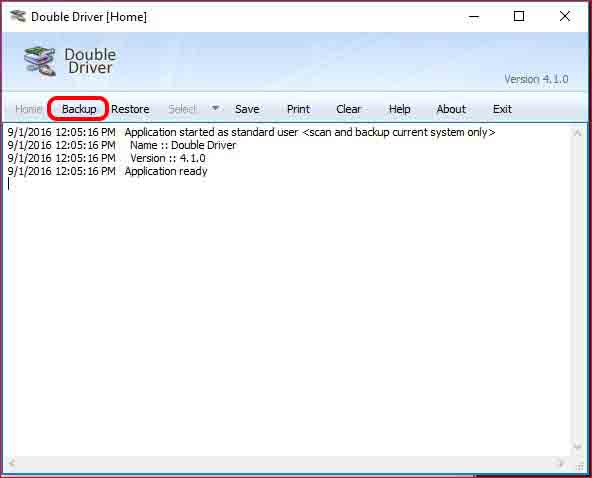The image size is (592, 478).
Task: Click the vertical scrollbar down arrow
Action: click(577, 447)
